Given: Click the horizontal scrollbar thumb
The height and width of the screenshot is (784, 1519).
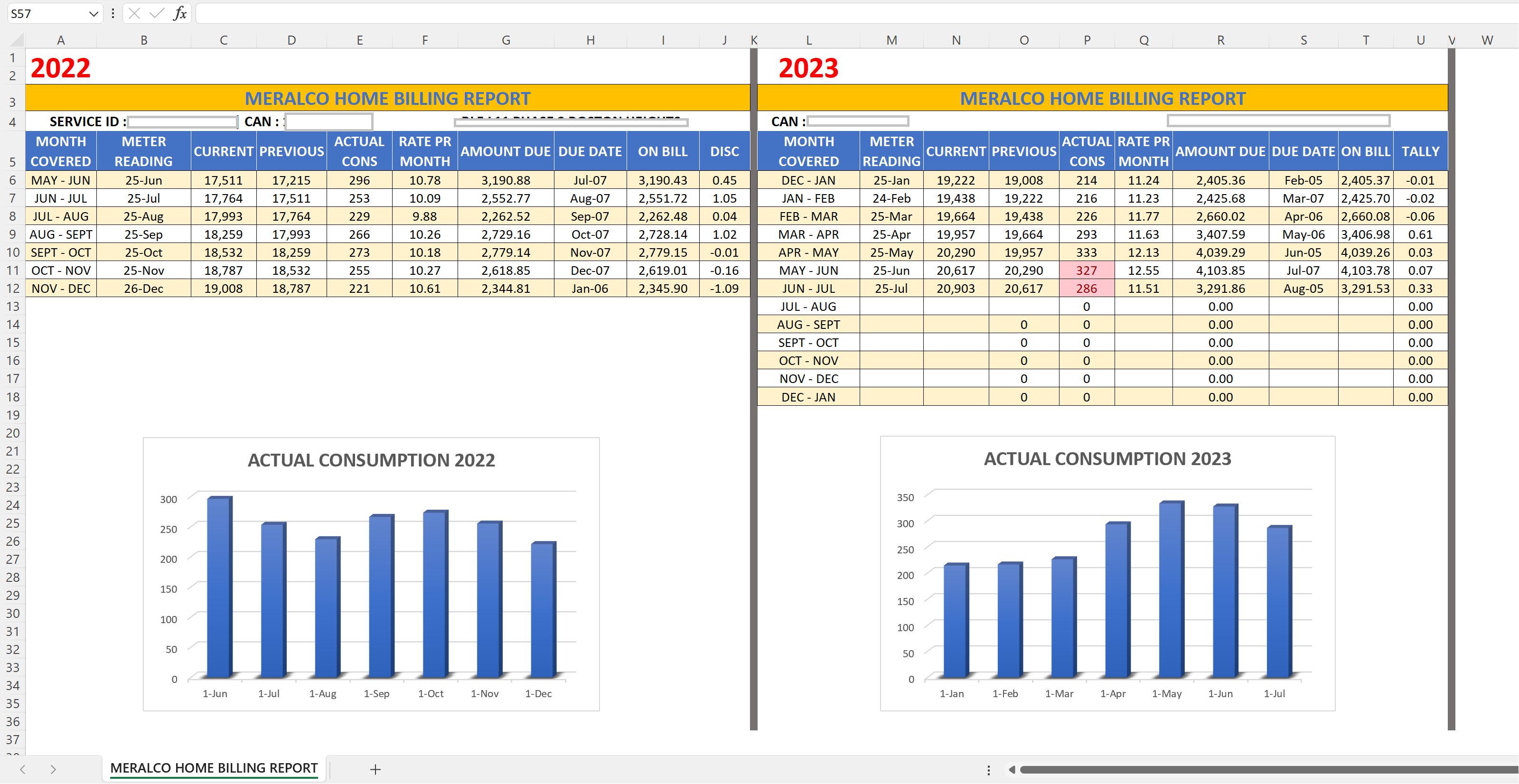Looking at the screenshot, I should point(1268,769).
